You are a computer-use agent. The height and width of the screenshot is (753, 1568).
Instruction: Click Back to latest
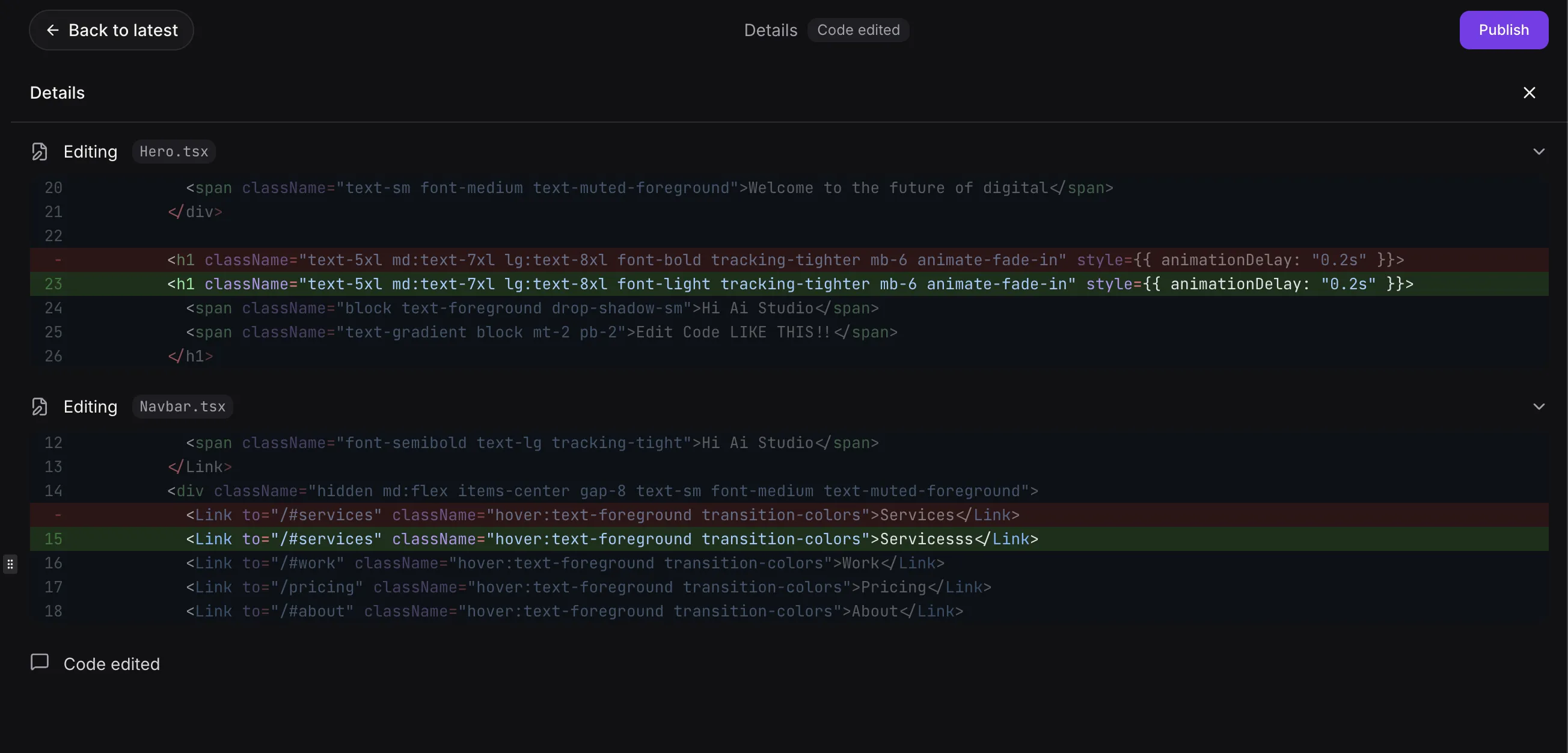click(111, 30)
